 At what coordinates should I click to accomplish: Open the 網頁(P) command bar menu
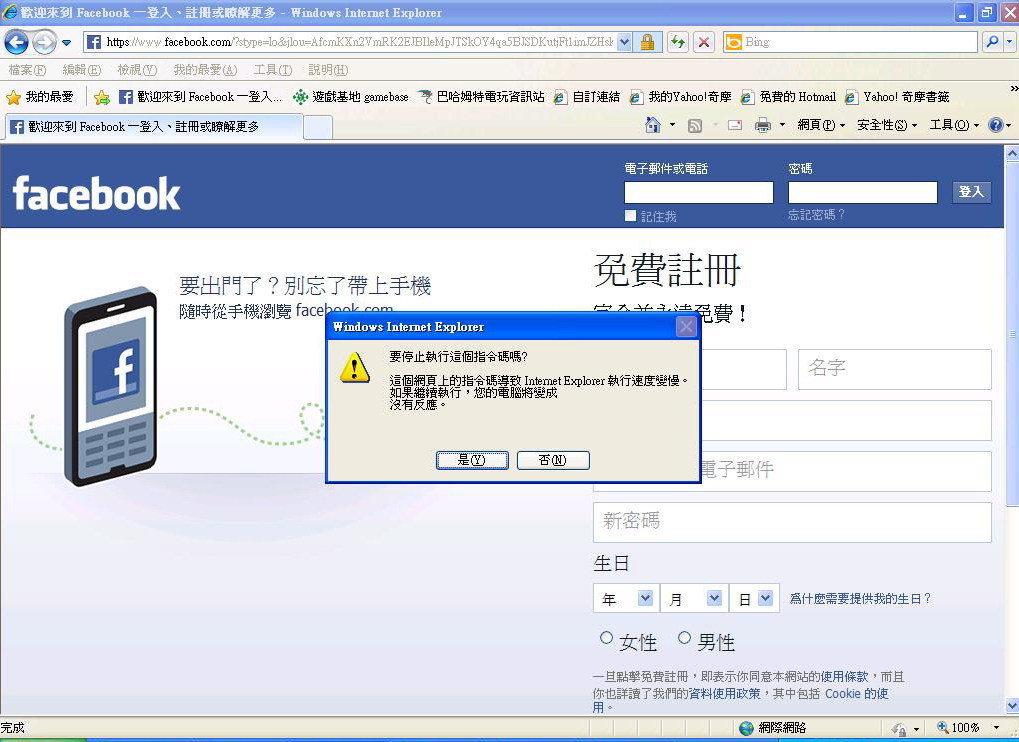(x=821, y=125)
